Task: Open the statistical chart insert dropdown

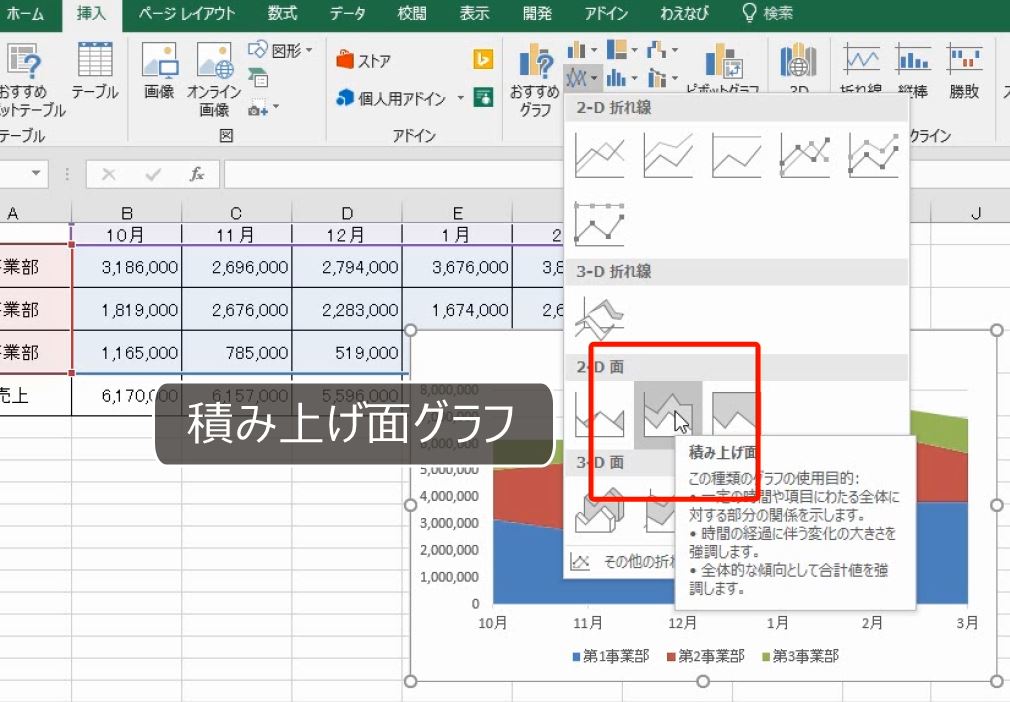Action: (621, 79)
